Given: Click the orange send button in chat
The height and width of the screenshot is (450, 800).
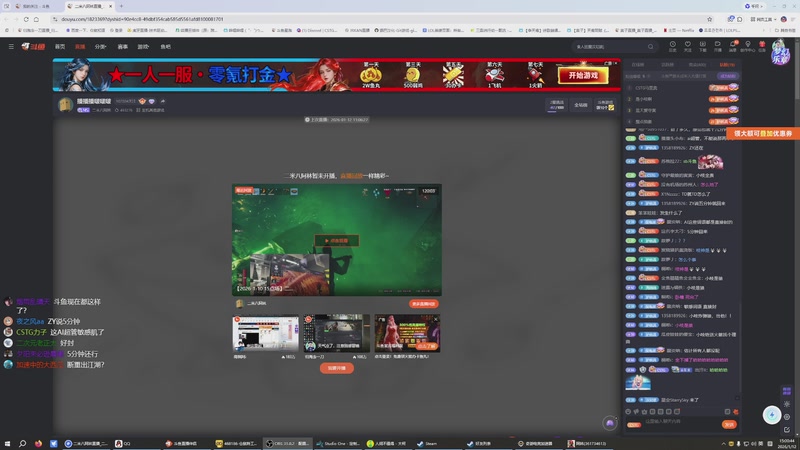Looking at the screenshot, I should click(729, 424).
